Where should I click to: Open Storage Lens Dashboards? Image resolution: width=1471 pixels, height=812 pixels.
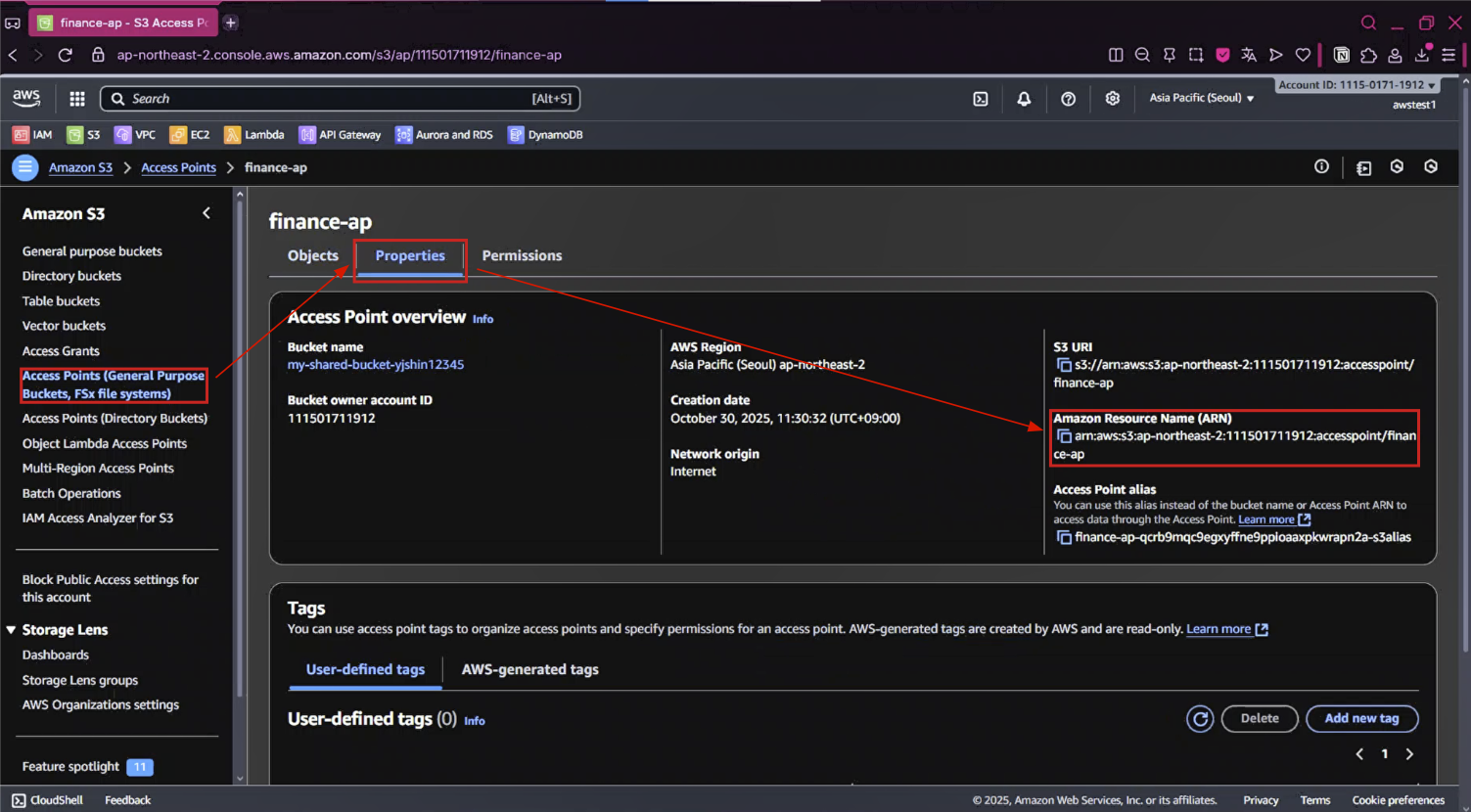click(x=56, y=655)
